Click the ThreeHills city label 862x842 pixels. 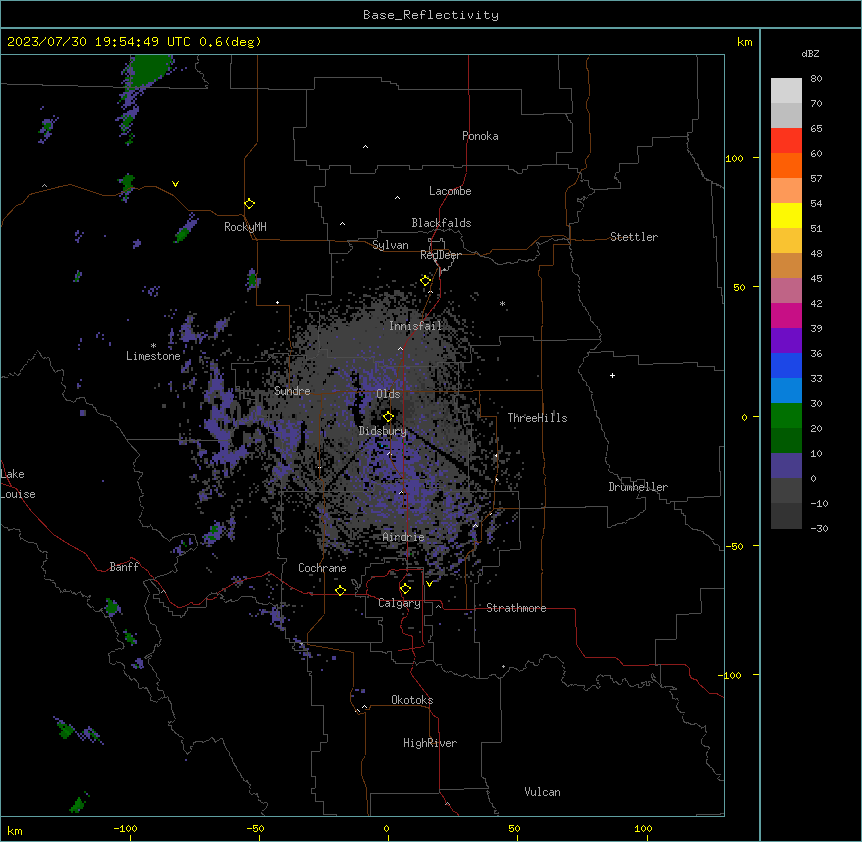tap(537, 418)
